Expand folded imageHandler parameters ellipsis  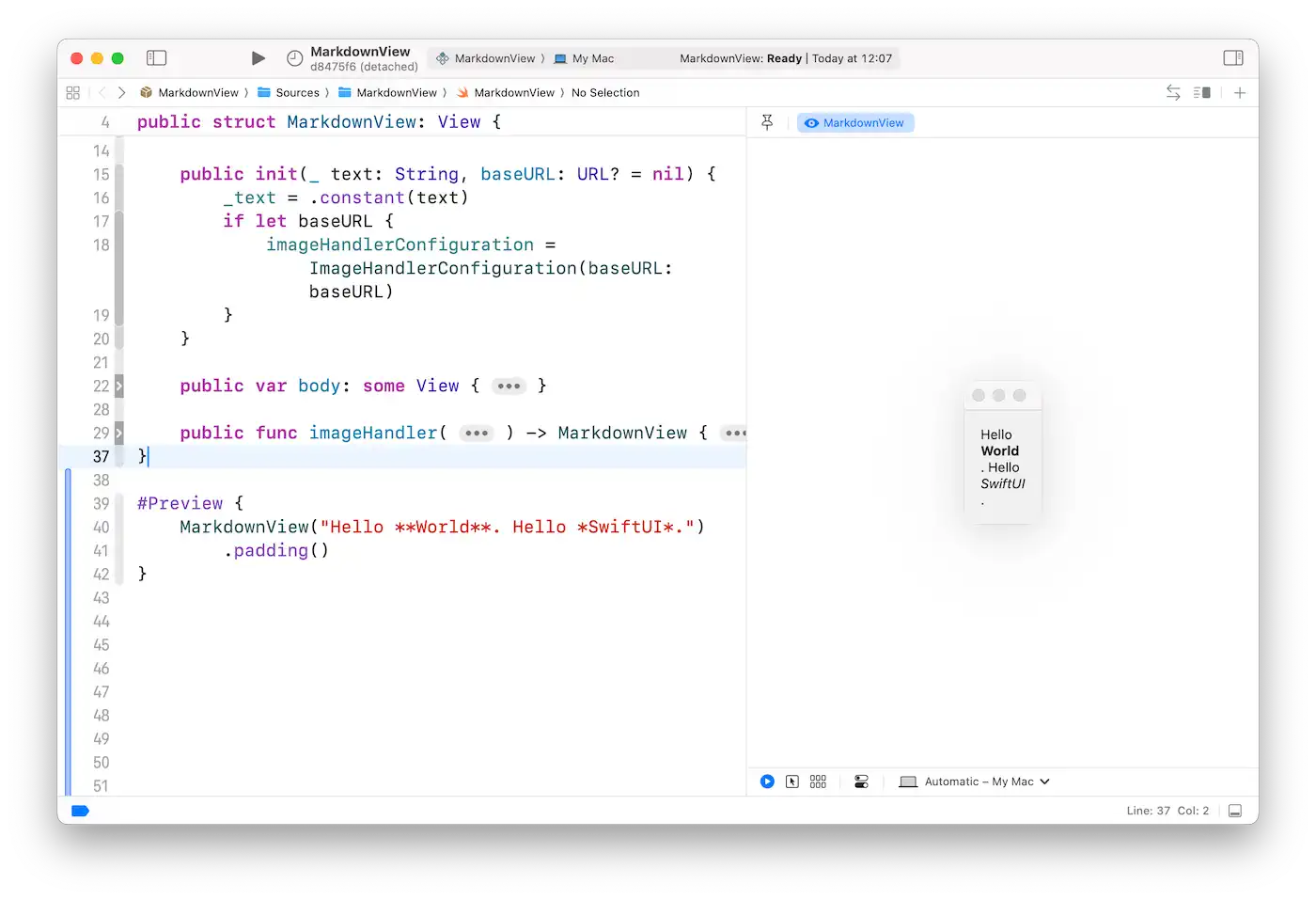click(477, 434)
